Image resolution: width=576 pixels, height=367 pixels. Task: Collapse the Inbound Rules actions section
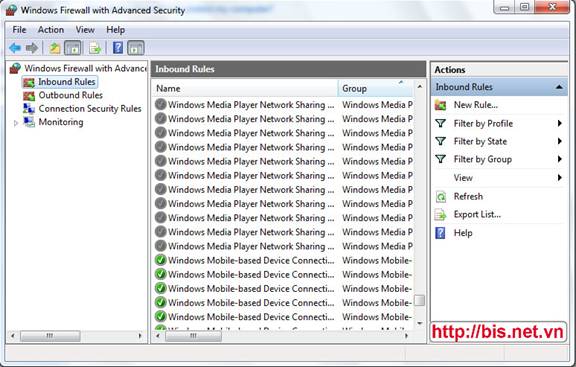[x=559, y=87]
